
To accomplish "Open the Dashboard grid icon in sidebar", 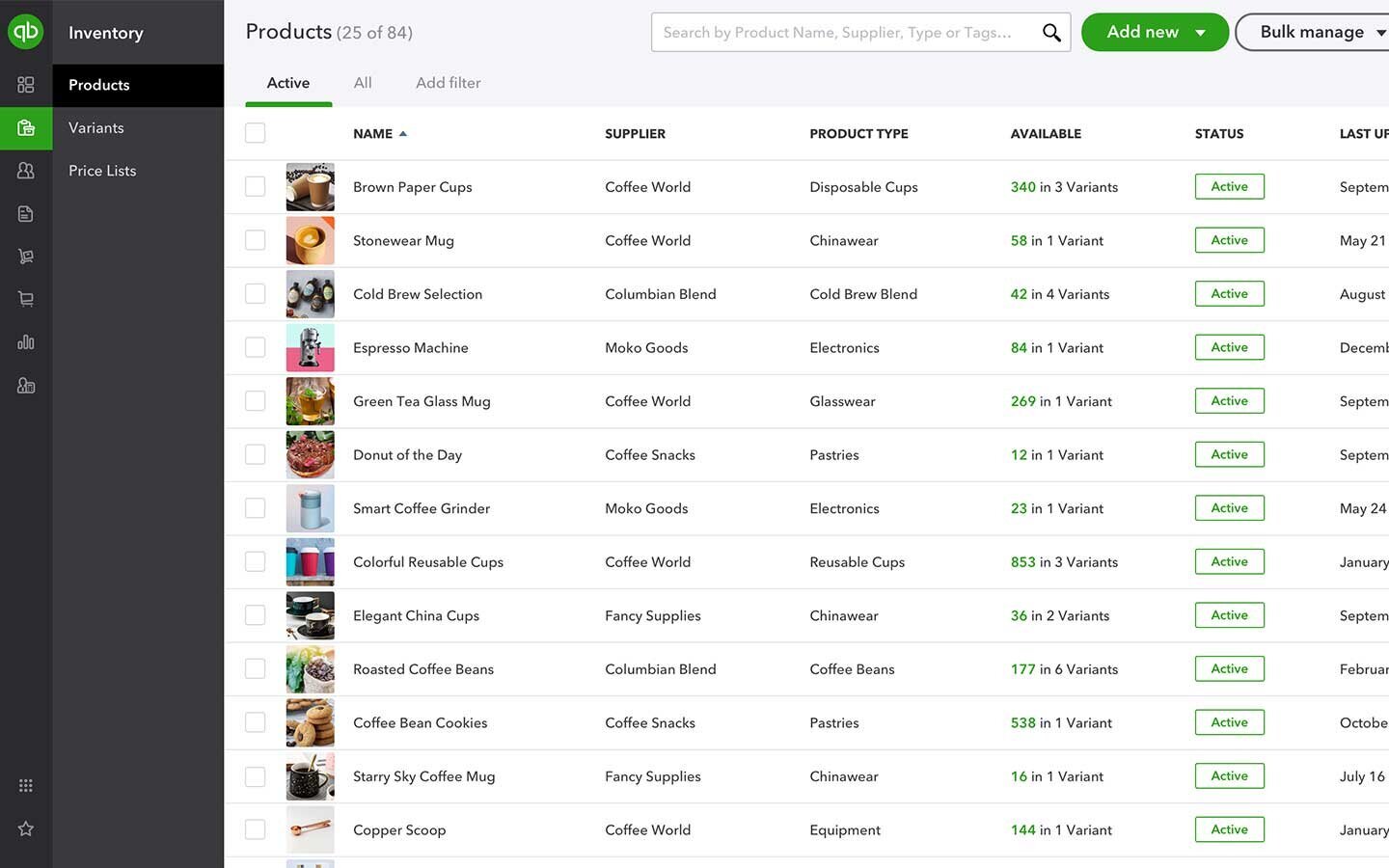I will pos(26,84).
